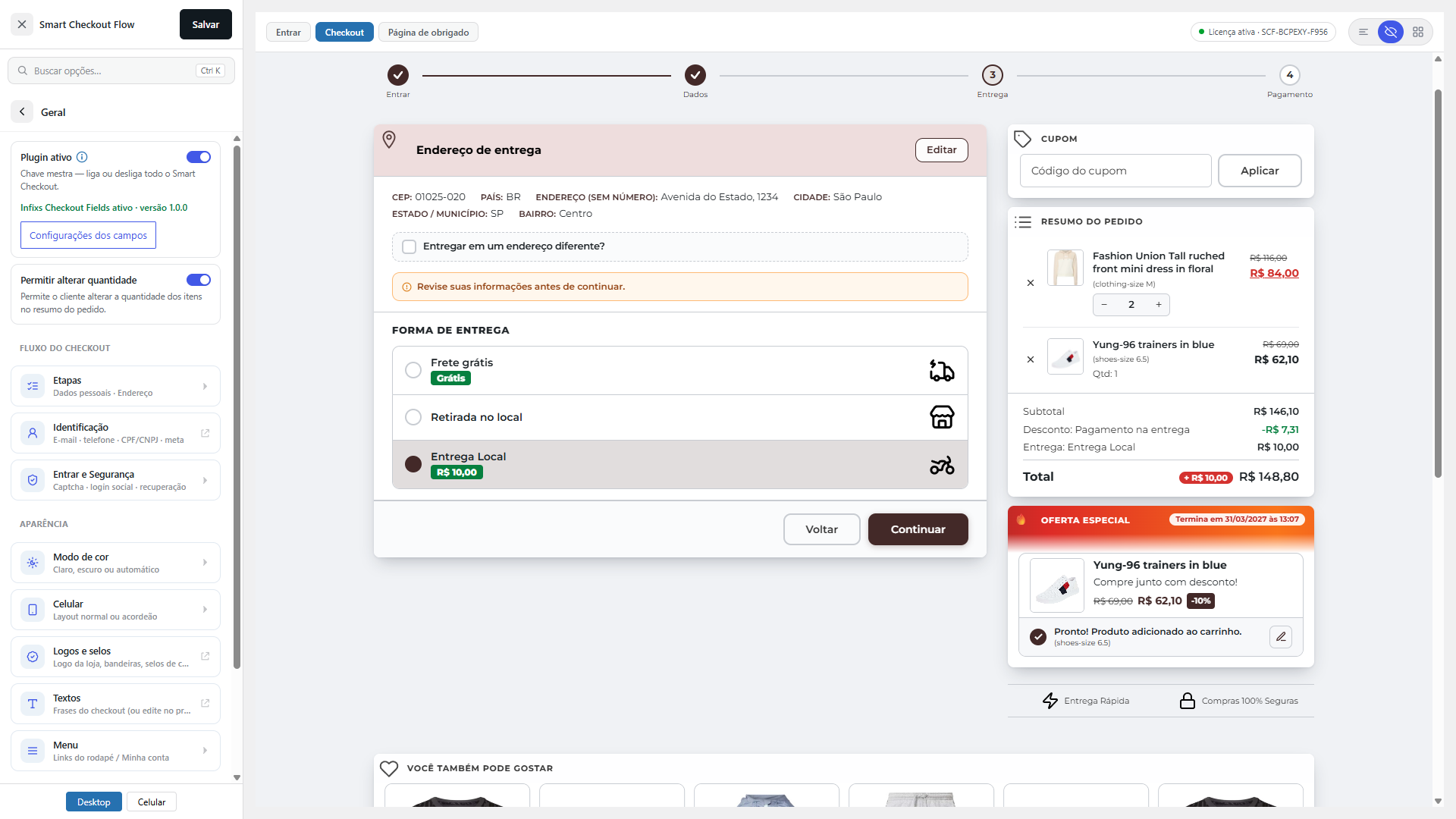Click the Plugin ativo info icon

tap(82, 157)
